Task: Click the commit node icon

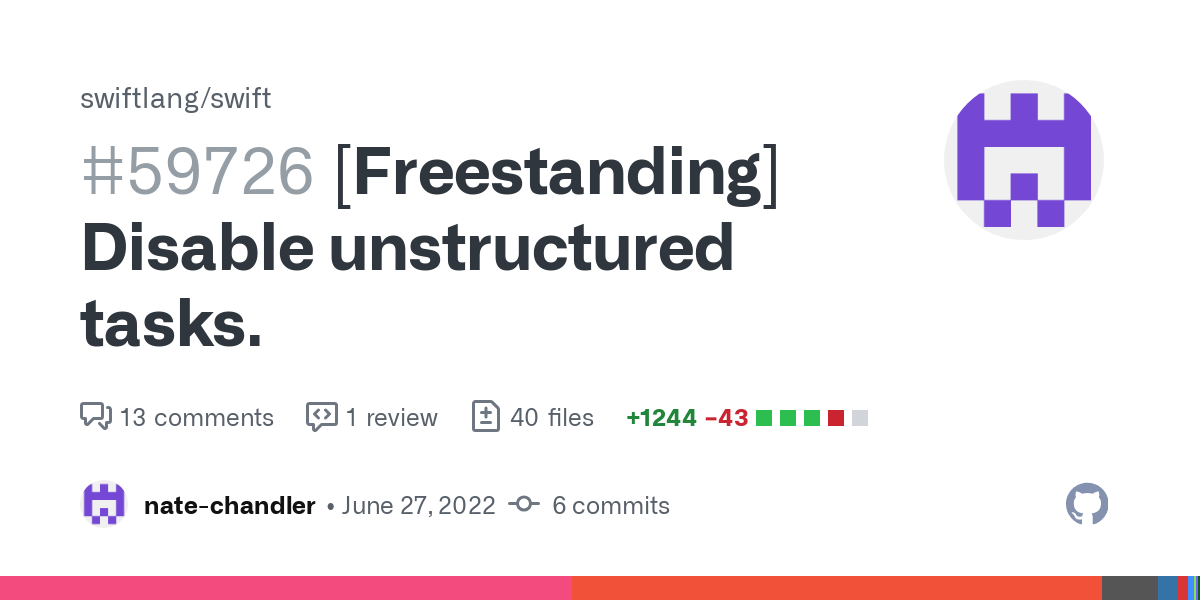Action: point(524,505)
